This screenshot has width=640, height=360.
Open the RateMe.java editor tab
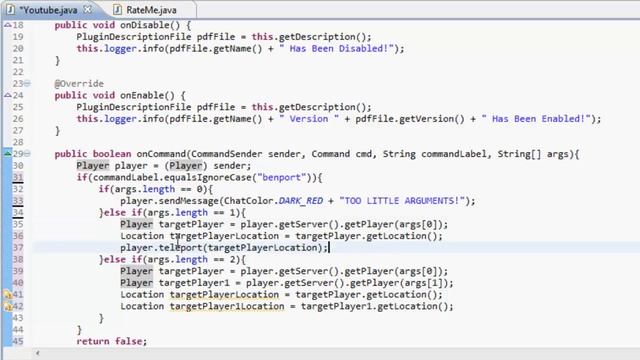point(151,10)
